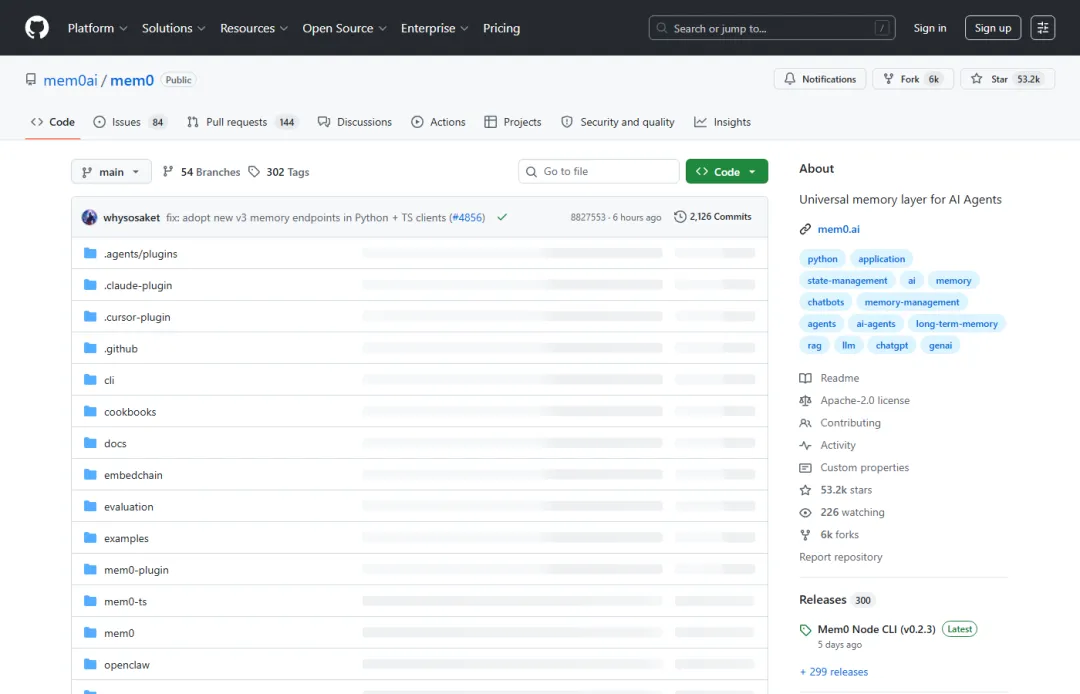Viewport: 1080px width, 694px height.
Task: Click the mem0-ts folder icon
Action: pos(90,601)
